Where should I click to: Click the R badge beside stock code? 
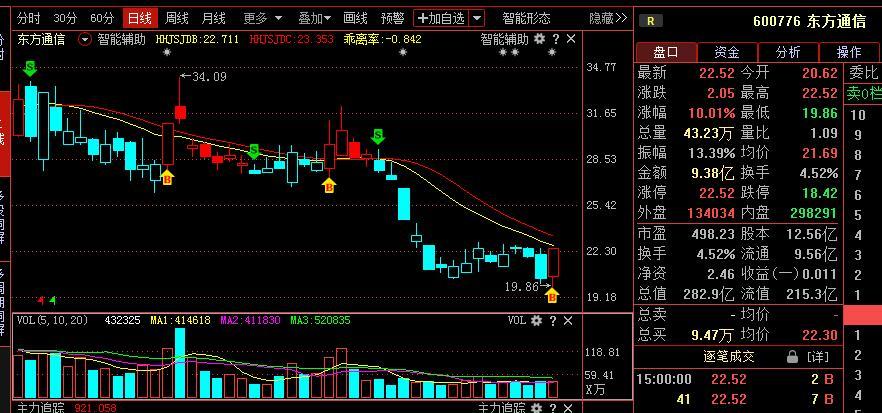(651, 21)
